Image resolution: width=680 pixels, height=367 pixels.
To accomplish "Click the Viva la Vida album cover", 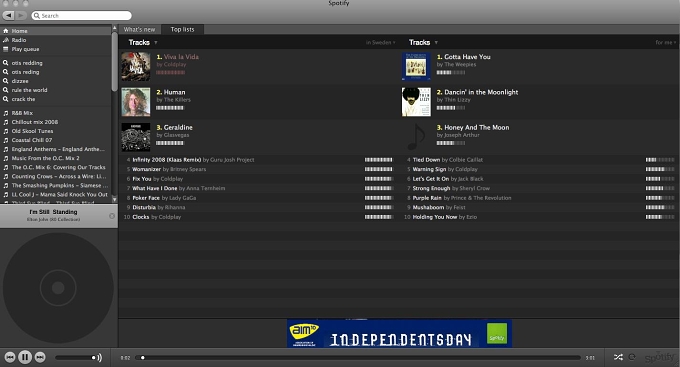I will [136, 66].
